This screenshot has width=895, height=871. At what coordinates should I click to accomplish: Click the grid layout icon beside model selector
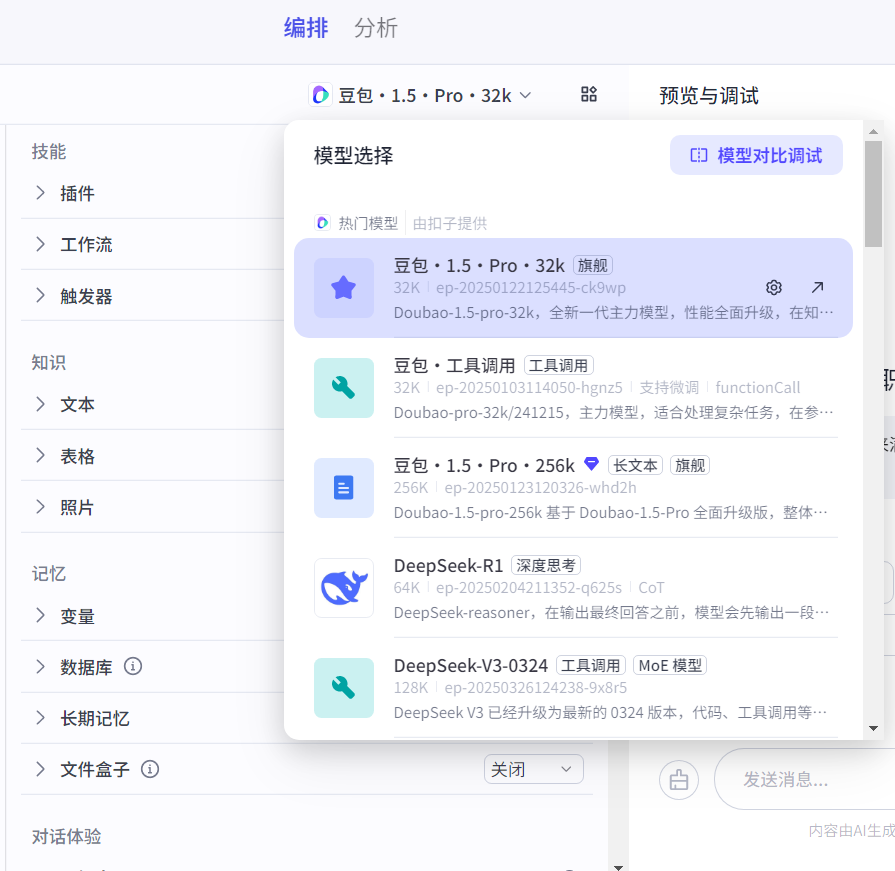[588, 94]
